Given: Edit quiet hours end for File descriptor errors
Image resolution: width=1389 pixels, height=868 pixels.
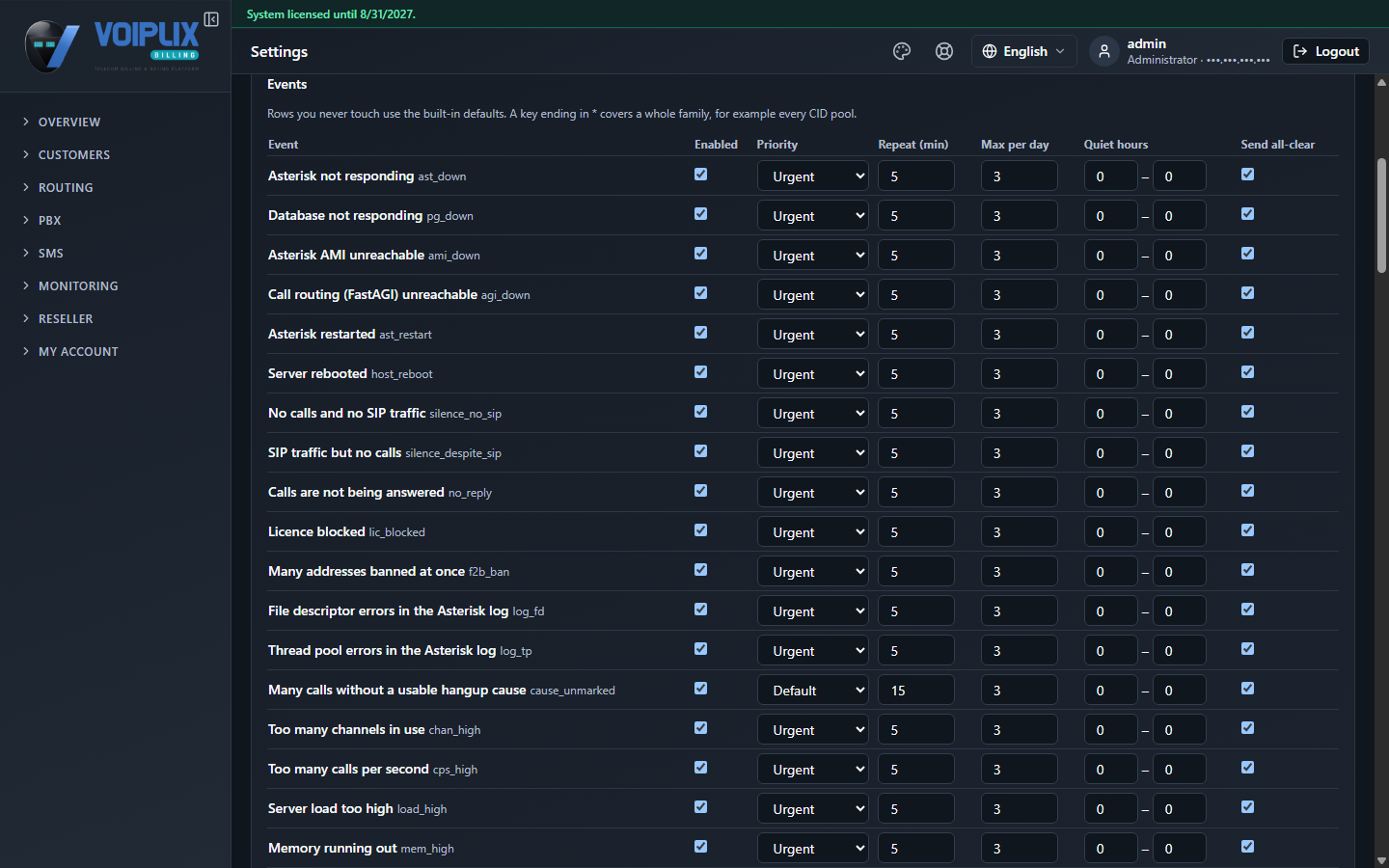Looking at the screenshot, I should (1179, 611).
